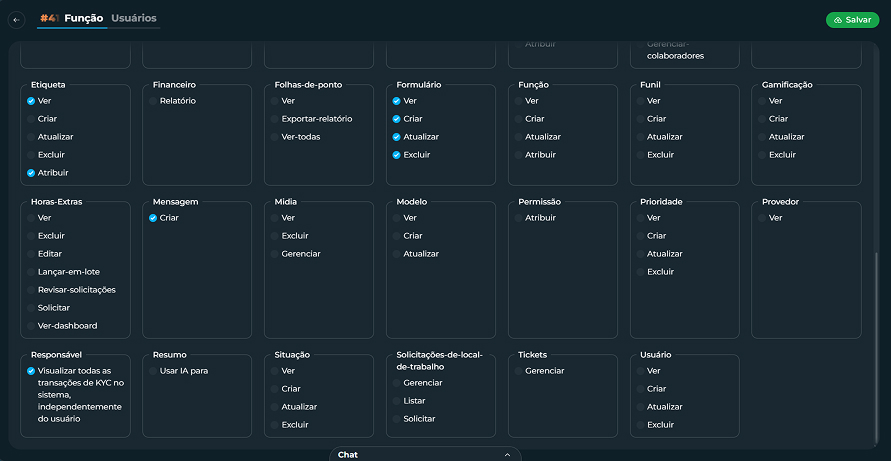Click the Gerenciar-colaboradores label
This screenshot has height=461, width=891.
tap(676, 50)
